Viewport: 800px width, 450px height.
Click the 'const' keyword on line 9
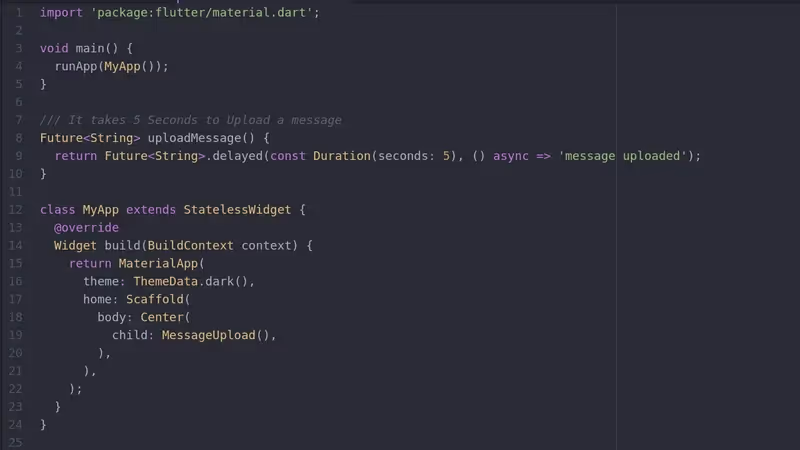coord(288,156)
